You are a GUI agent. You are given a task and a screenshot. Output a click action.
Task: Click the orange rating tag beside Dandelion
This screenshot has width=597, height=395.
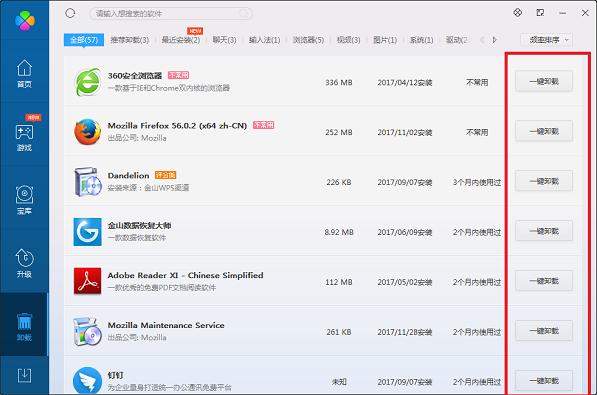click(x=165, y=175)
